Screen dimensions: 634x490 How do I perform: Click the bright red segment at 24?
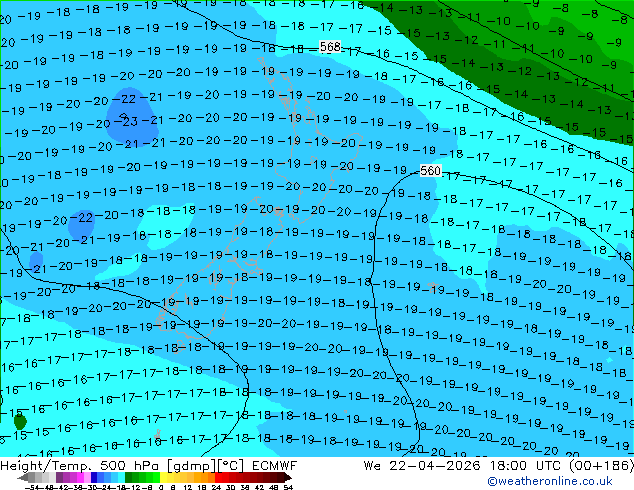218,477
